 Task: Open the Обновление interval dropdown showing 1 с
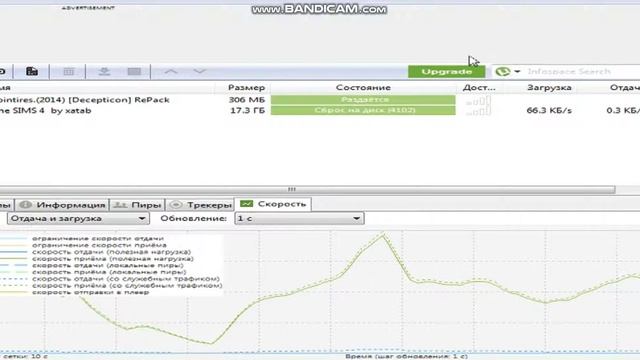pyautogui.click(x=299, y=218)
